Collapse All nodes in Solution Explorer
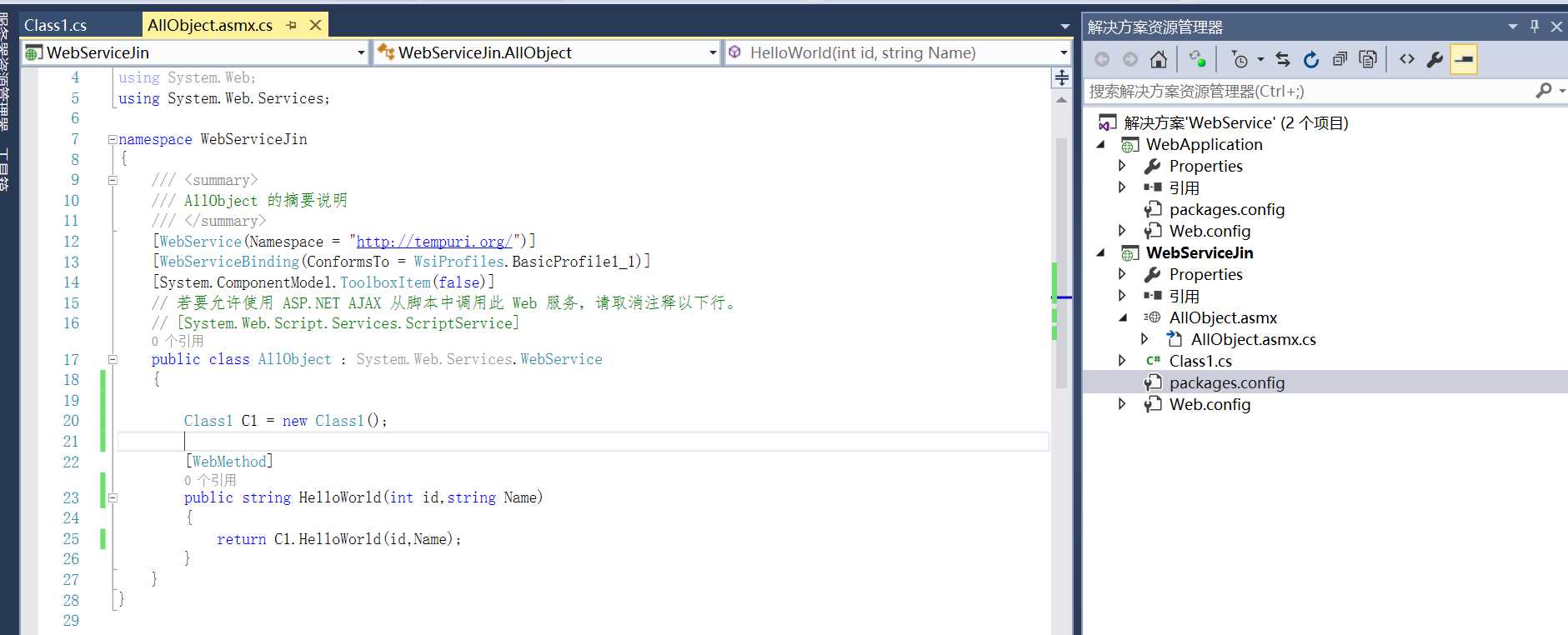The image size is (1568, 635). pyautogui.click(x=1340, y=59)
